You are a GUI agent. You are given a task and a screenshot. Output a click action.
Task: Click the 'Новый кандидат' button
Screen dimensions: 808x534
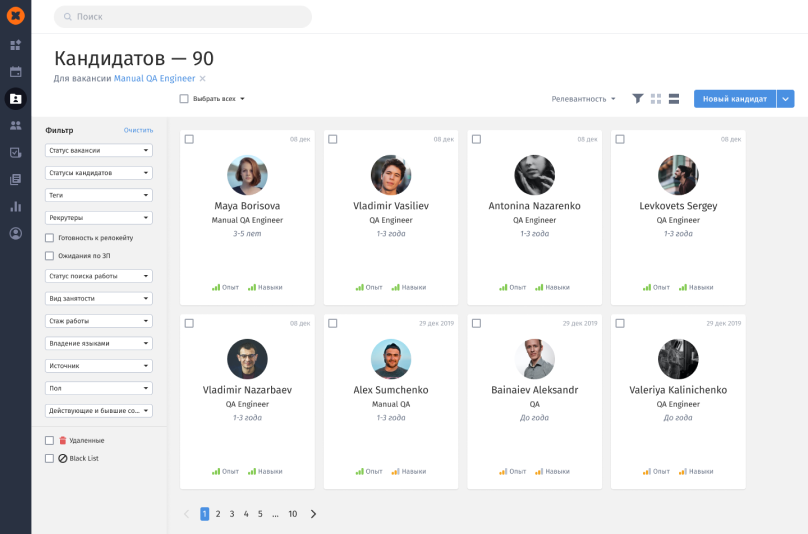[x=734, y=99]
